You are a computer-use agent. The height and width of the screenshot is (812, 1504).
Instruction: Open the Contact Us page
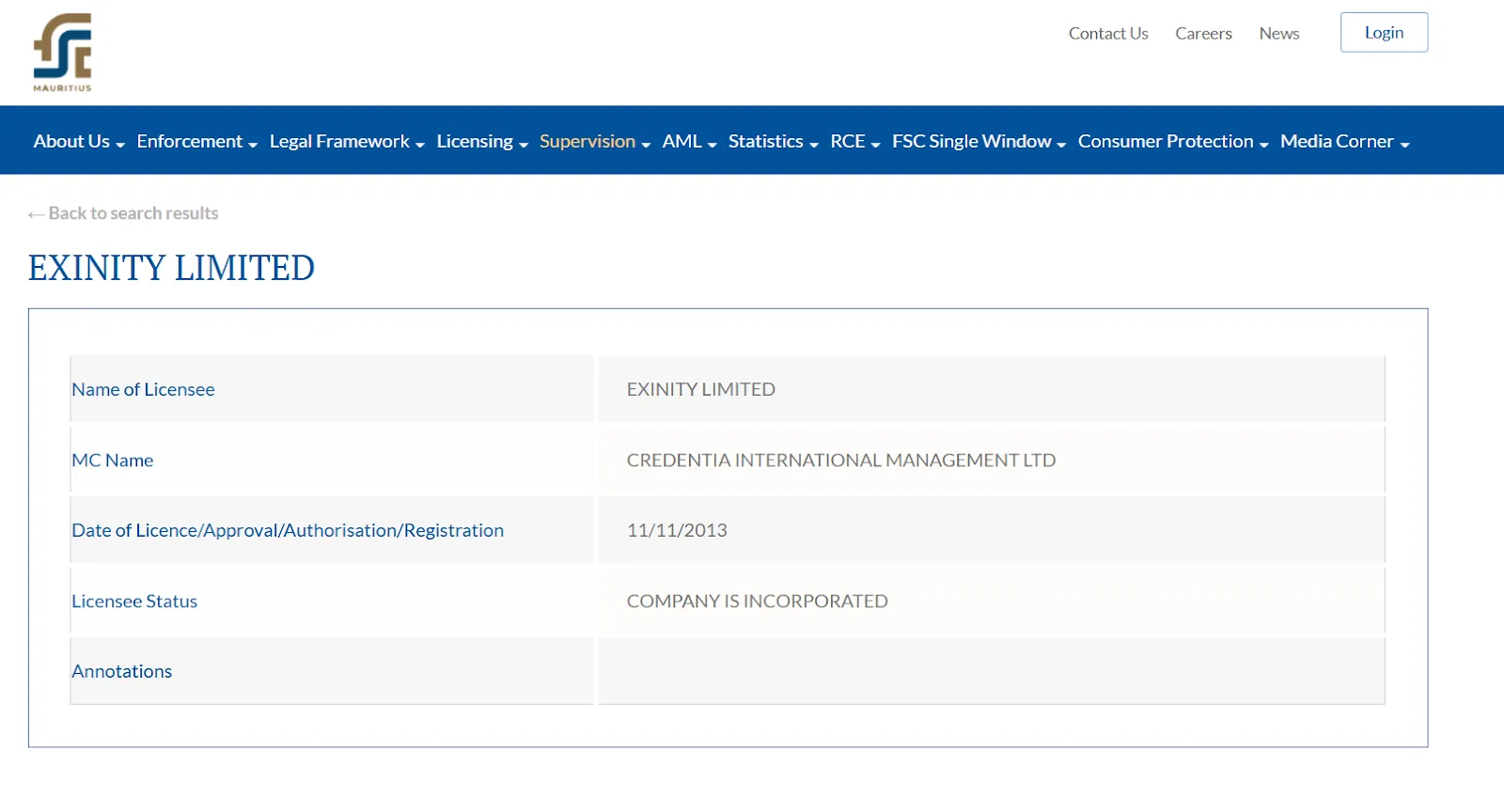(1108, 34)
